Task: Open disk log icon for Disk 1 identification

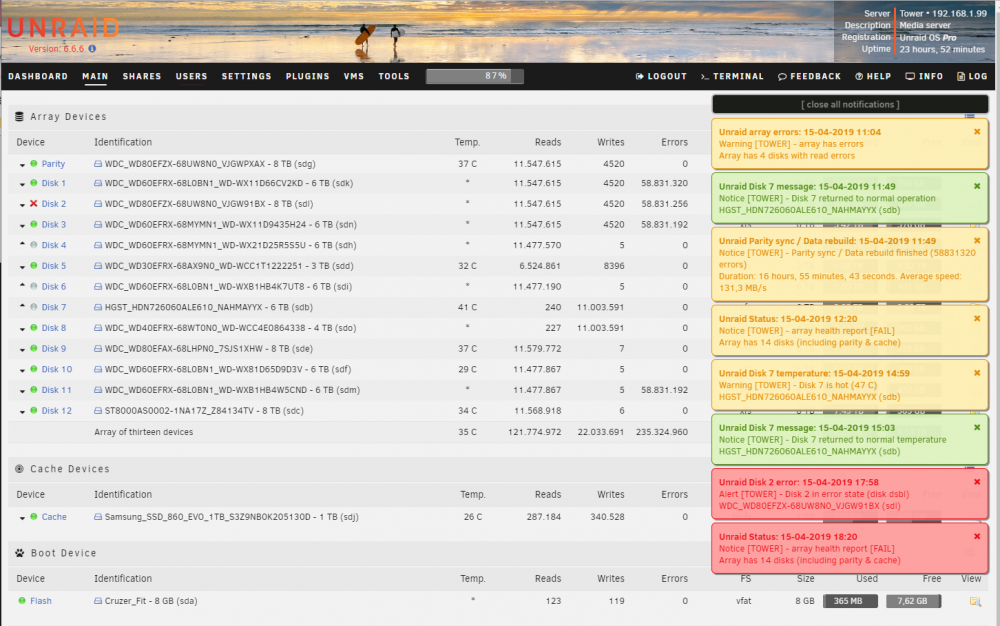Action: click(x=98, y=183)
